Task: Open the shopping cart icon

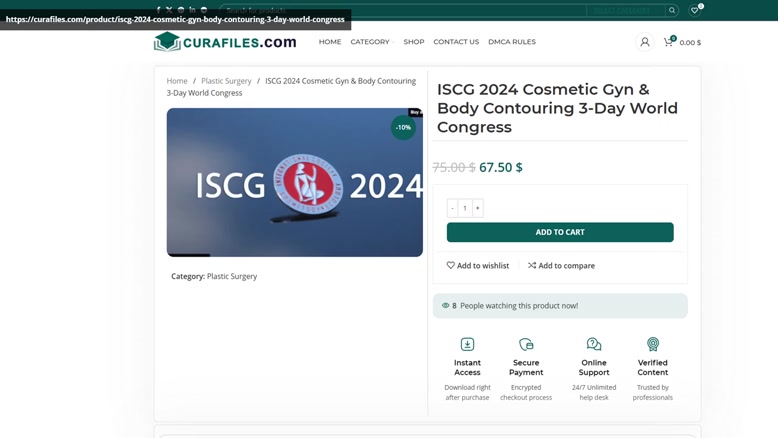Action: [x=668, y=42]
